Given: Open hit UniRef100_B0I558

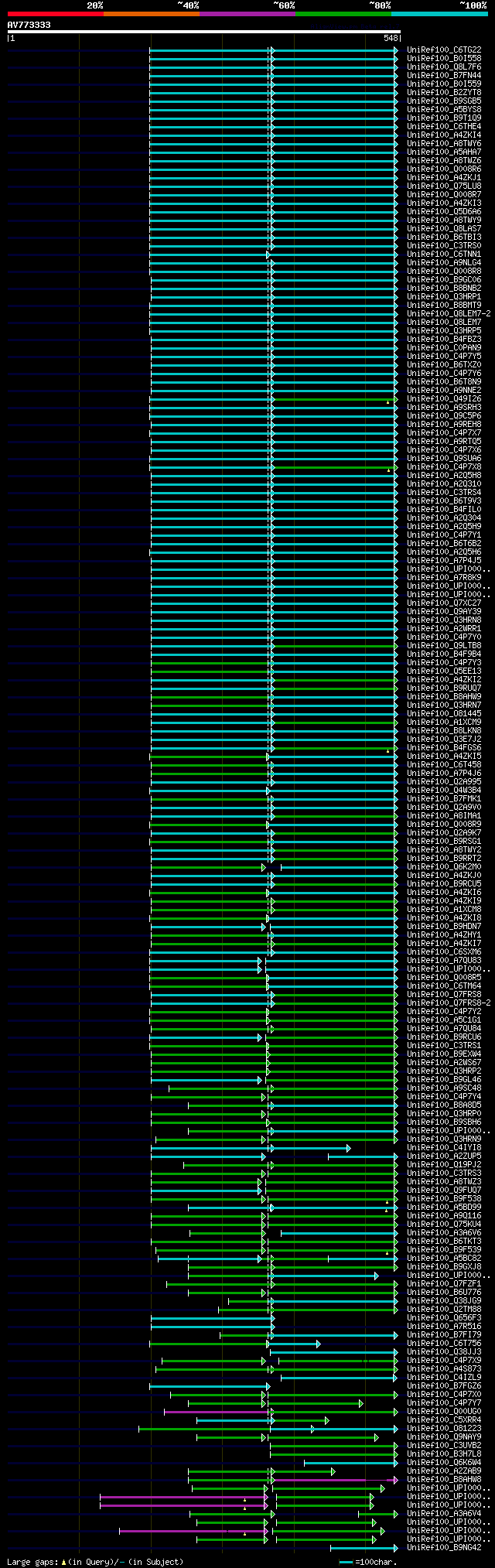Looking at the screenshot, I should tap(444, 59).
